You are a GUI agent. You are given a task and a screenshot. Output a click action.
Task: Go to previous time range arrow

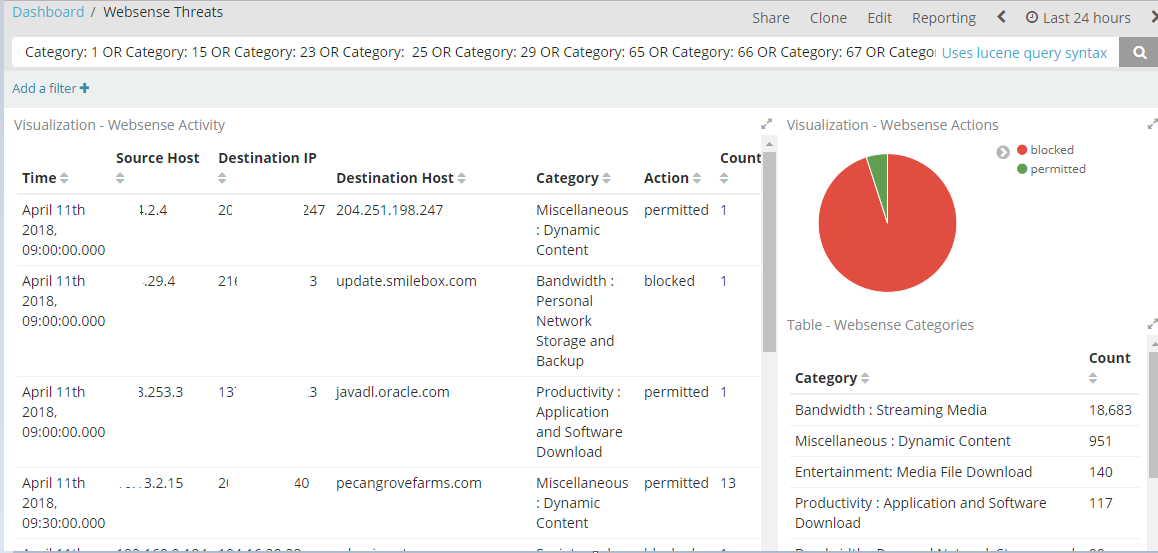point(1001,17)
